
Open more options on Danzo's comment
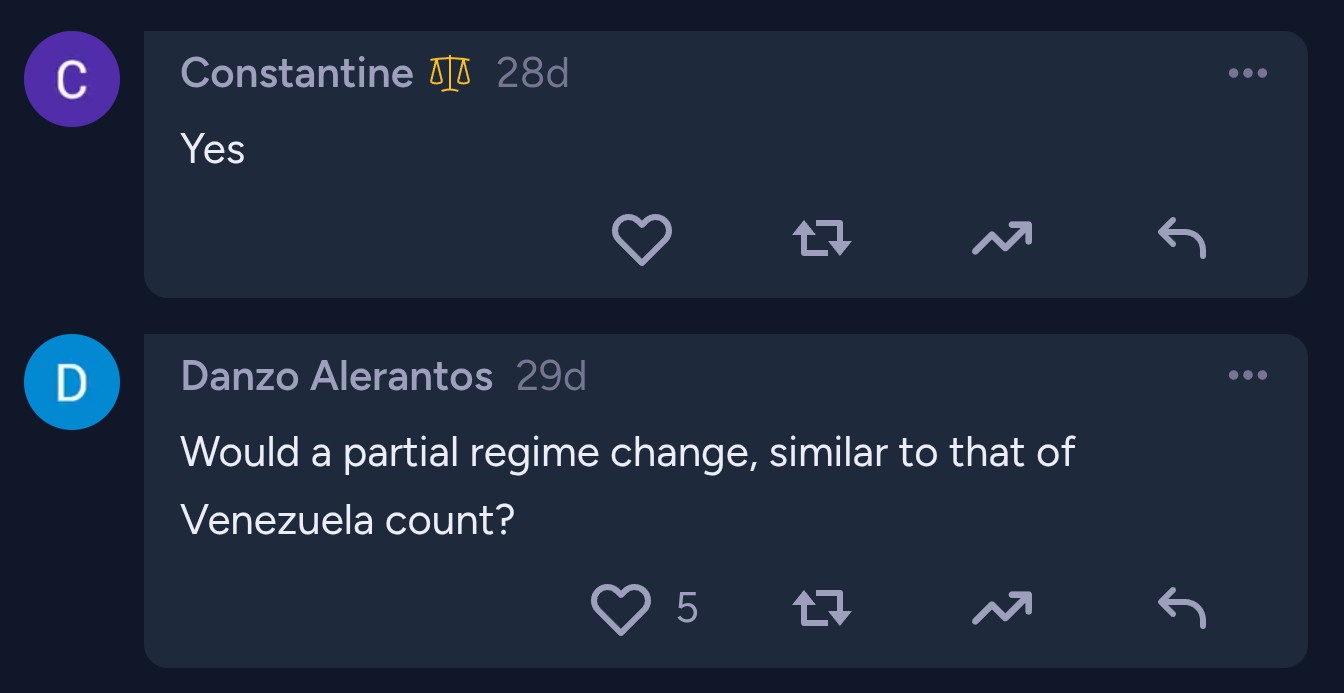click(1247, 376)
